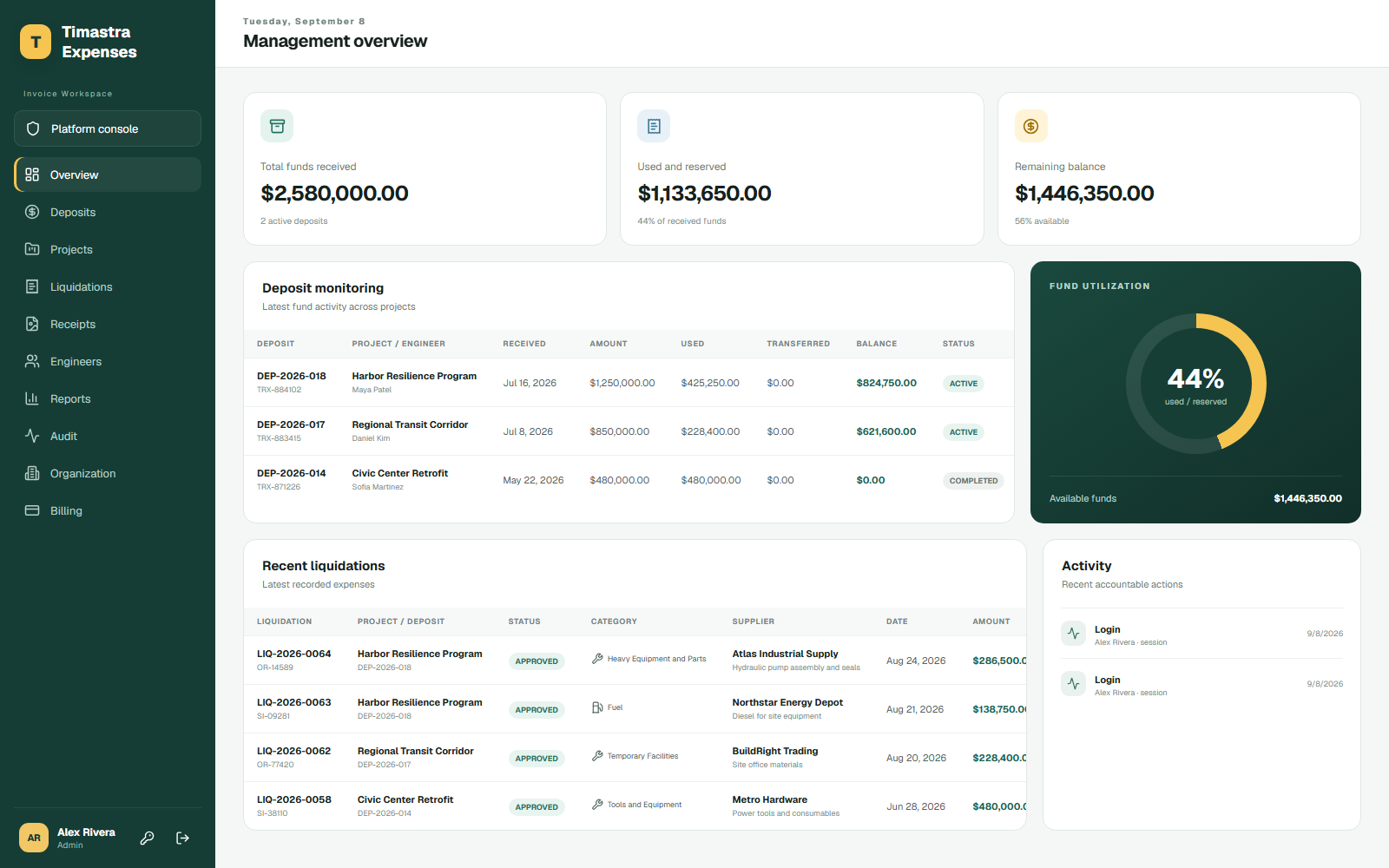This screenshot has height=868, width=1389.
Task: Click the logout arrow icon
Action: [x=182, y=838]
